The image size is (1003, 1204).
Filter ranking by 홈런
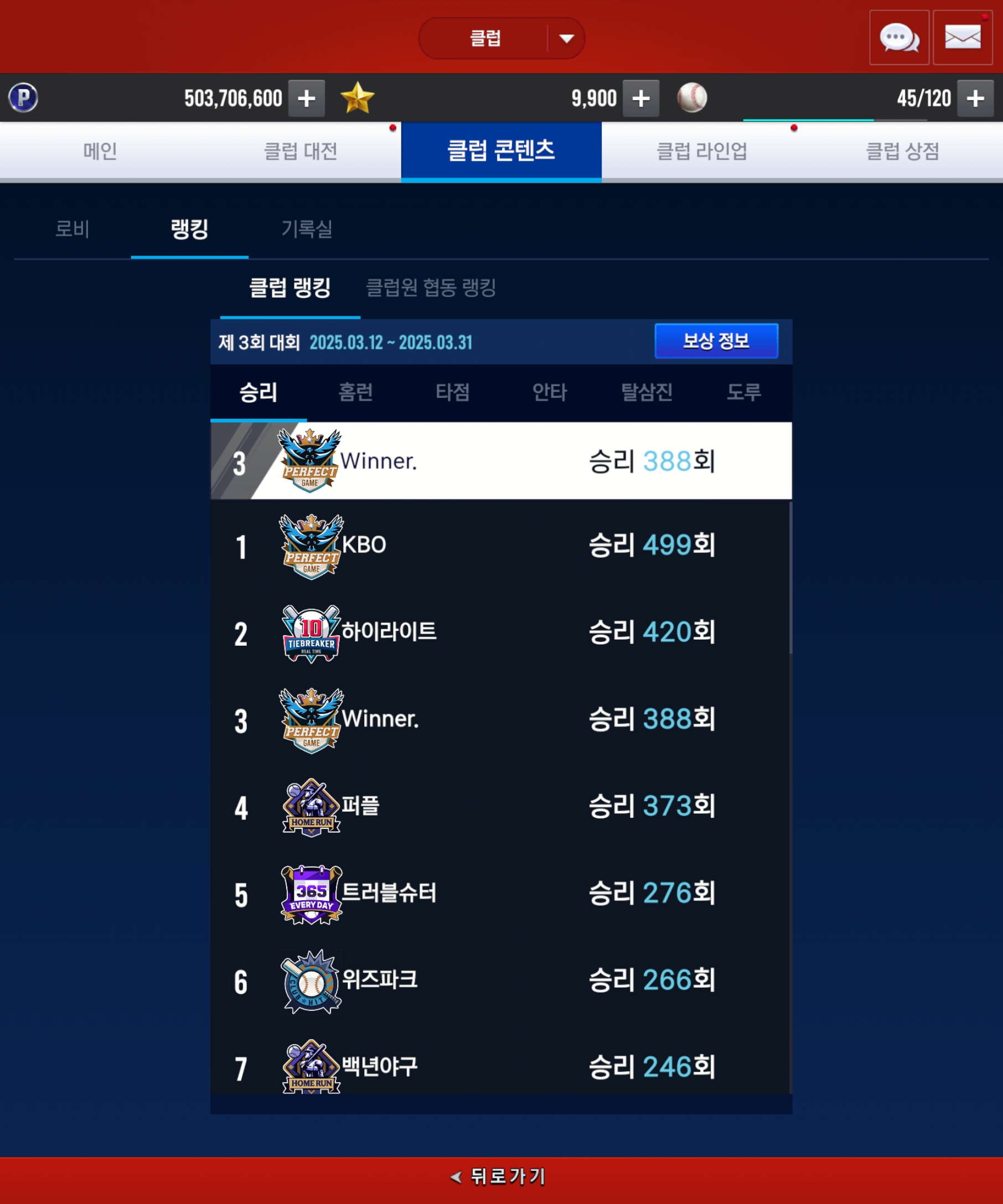click(x=355, y=392)
